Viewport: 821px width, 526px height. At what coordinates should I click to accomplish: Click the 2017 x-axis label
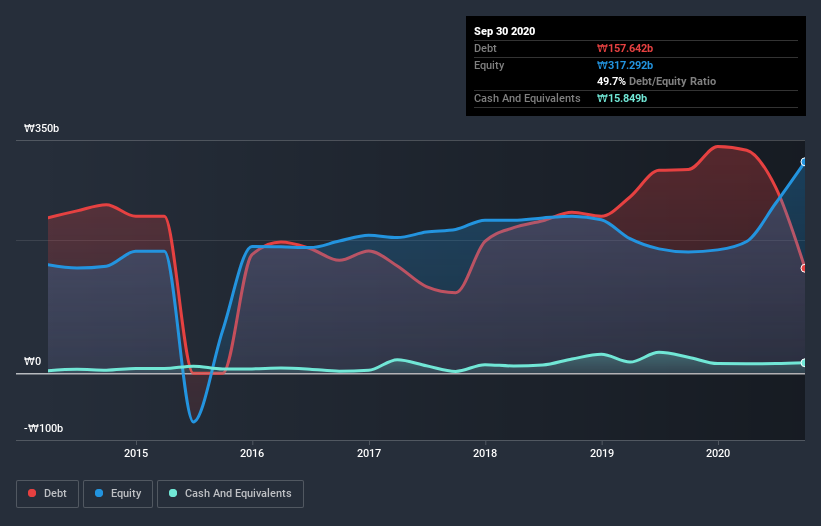click(369, 453)
